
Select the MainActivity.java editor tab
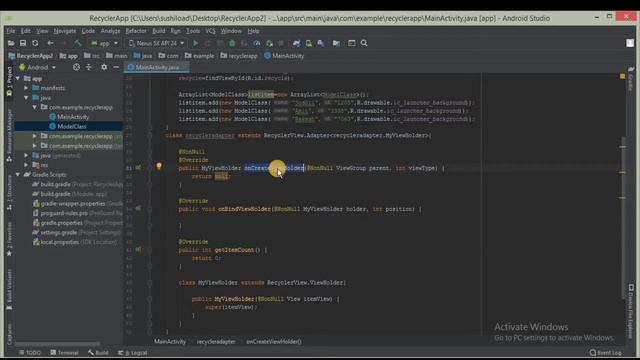pyautogui.click(x=157, y=67)
